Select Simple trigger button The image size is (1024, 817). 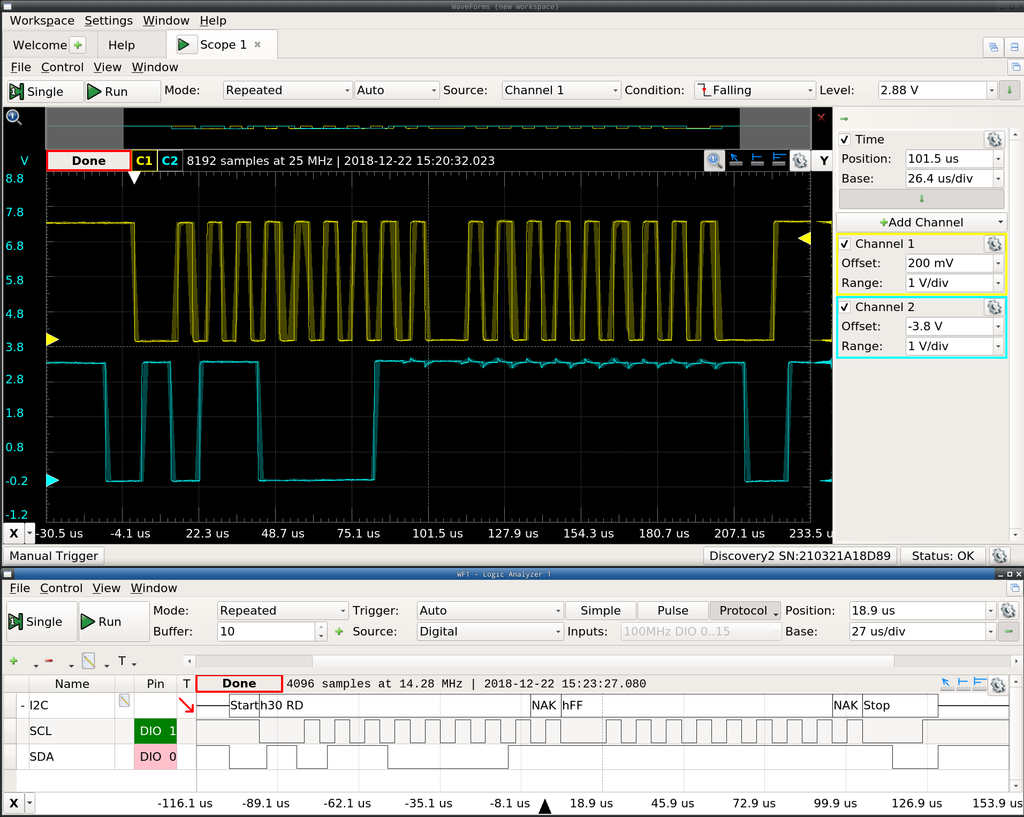coord(600,611)
